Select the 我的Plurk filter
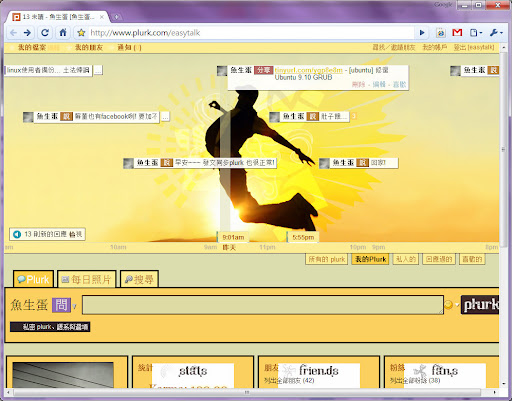This screenshot has width=512, height=401. (x=370, y=259)
